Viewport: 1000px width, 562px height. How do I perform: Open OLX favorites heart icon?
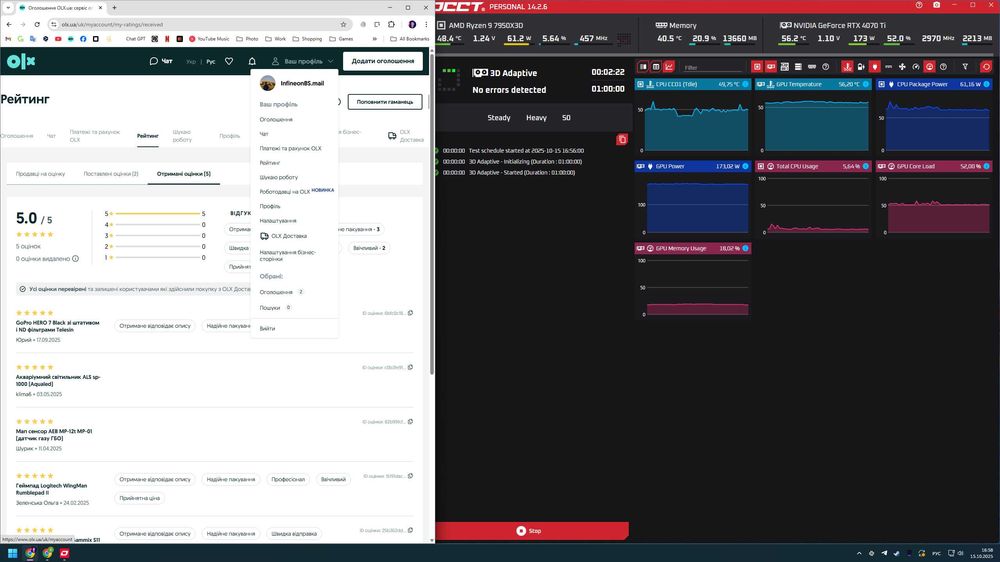(229, 61)
